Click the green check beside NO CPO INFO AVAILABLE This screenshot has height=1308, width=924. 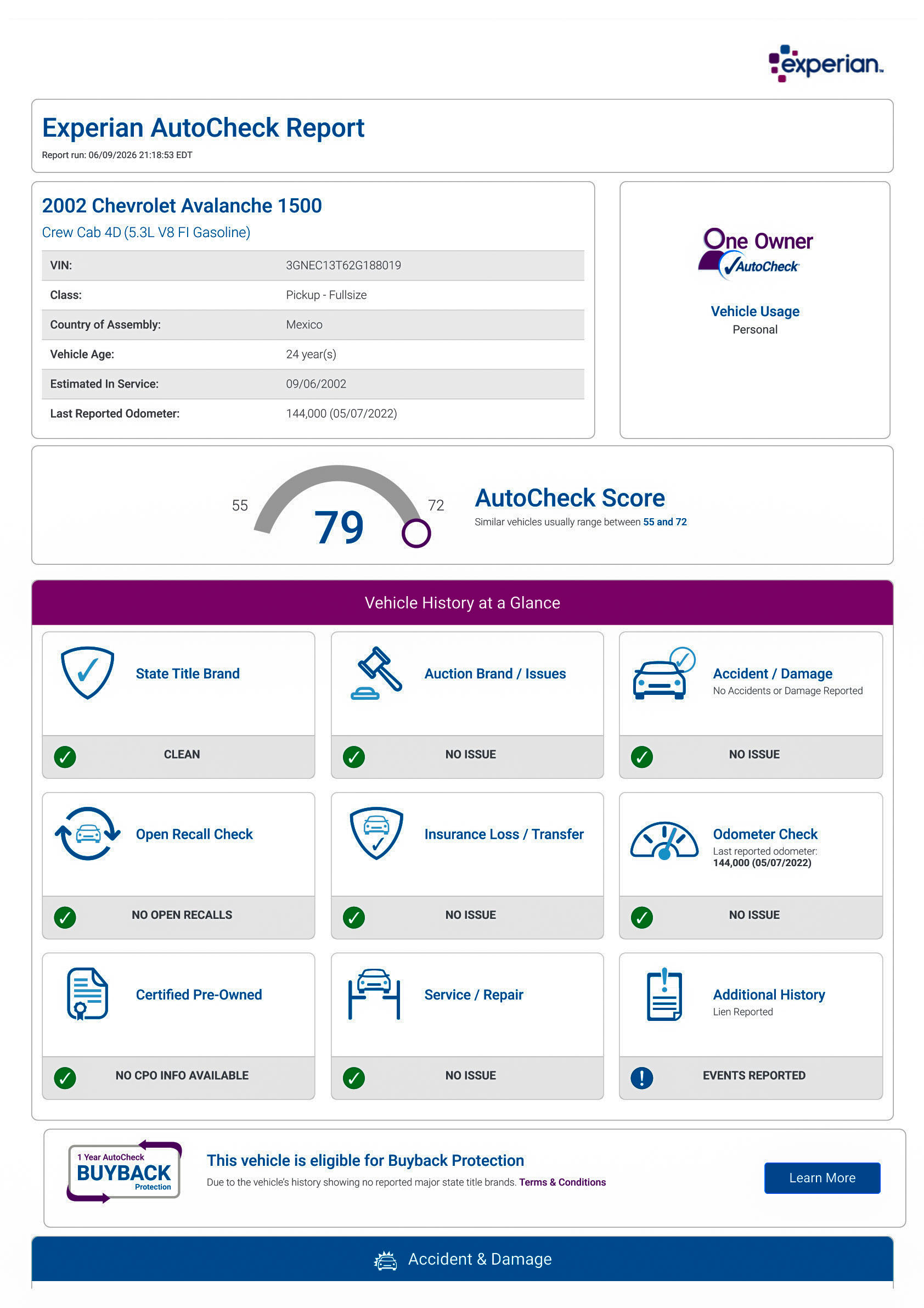(65, 1079)
